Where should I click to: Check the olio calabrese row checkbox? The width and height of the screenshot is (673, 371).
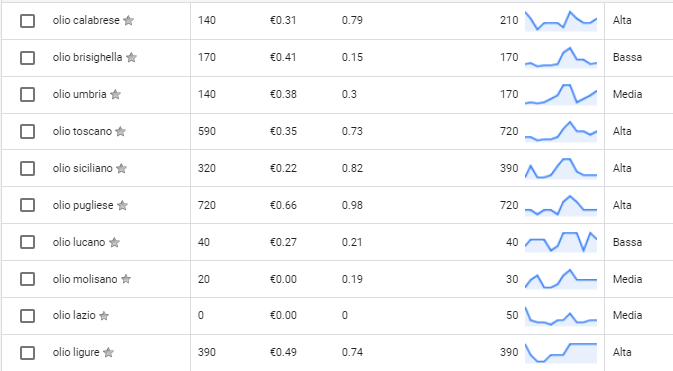pyautogui.click(x=27, y=21)
